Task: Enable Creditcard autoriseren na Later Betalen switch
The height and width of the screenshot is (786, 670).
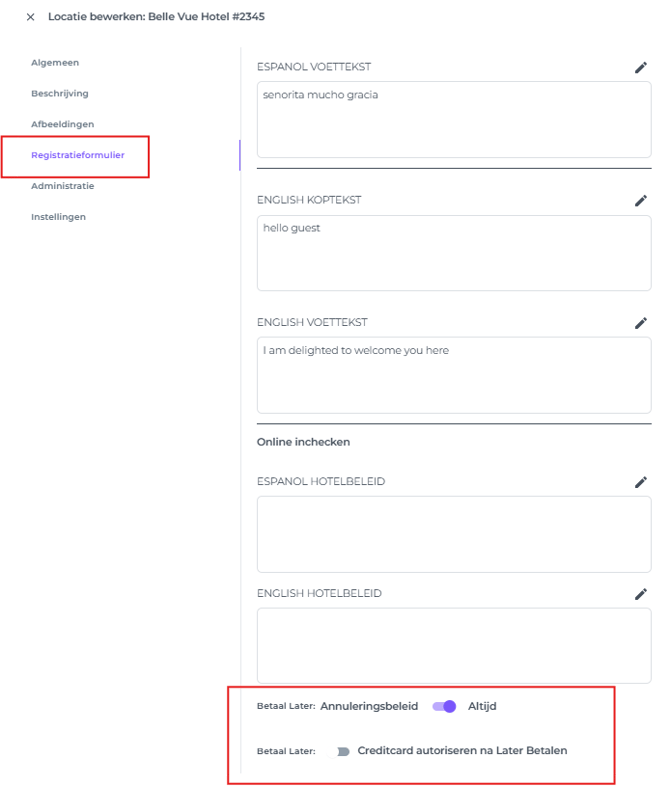Action: point(341,751)
